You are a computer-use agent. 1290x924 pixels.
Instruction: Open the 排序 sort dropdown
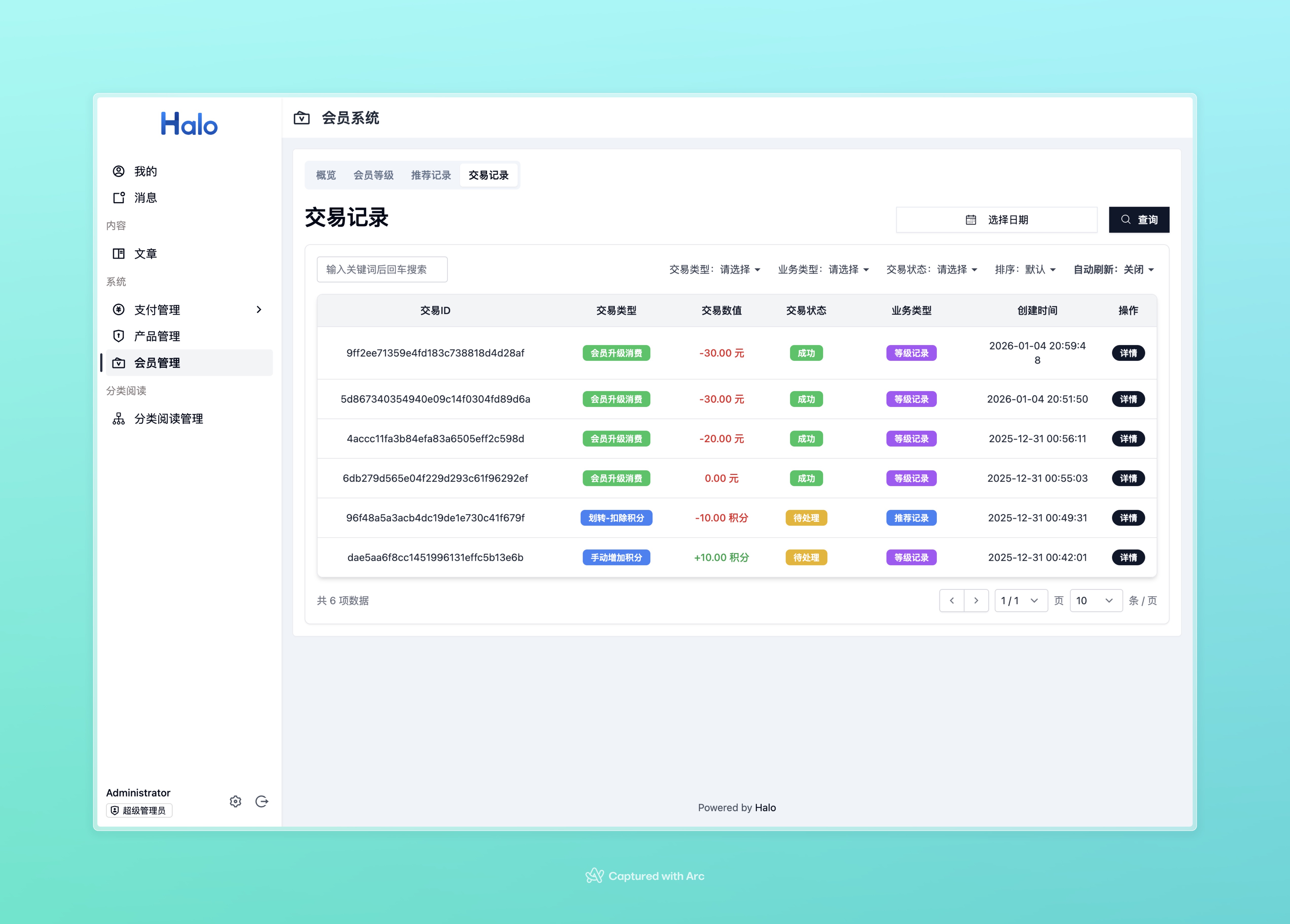point(1025,269)
